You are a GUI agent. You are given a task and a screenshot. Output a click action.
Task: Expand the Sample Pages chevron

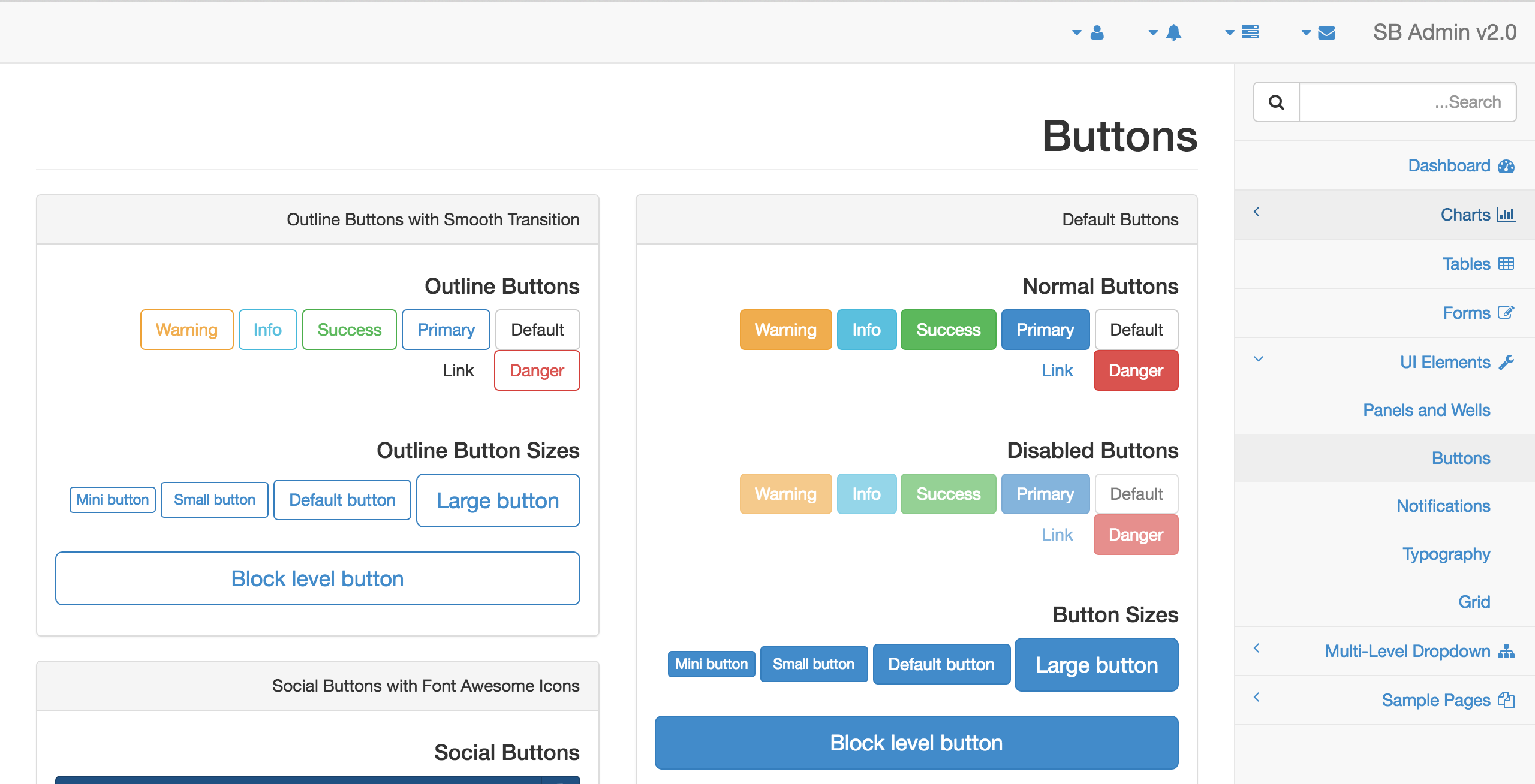click(x=1257, y=698)
